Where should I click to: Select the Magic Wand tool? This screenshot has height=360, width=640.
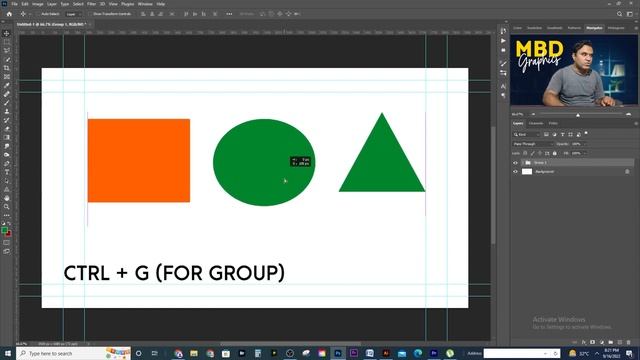7,60
